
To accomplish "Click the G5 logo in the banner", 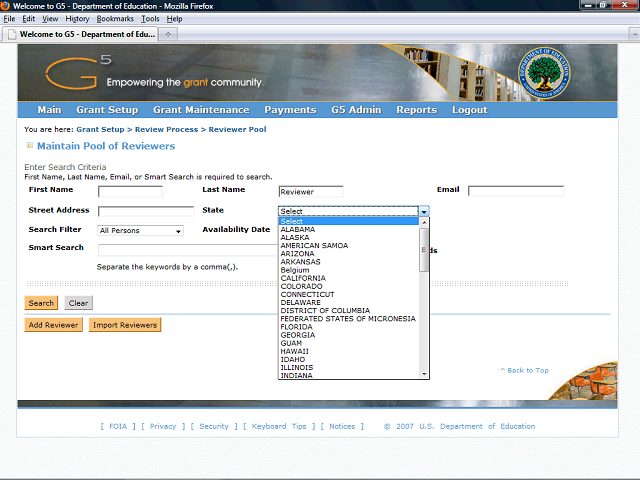I will 78,72.
